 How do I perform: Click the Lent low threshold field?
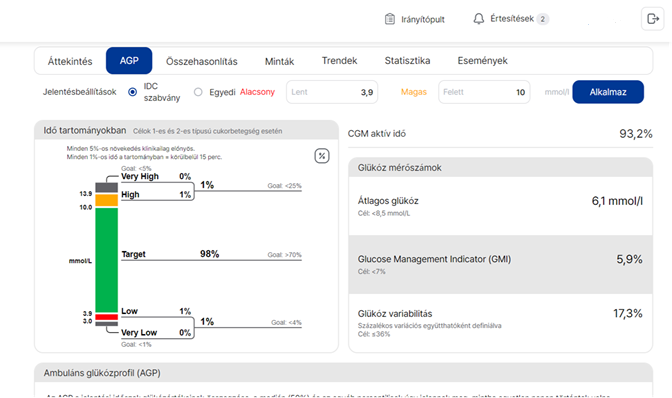pos(332,92)
